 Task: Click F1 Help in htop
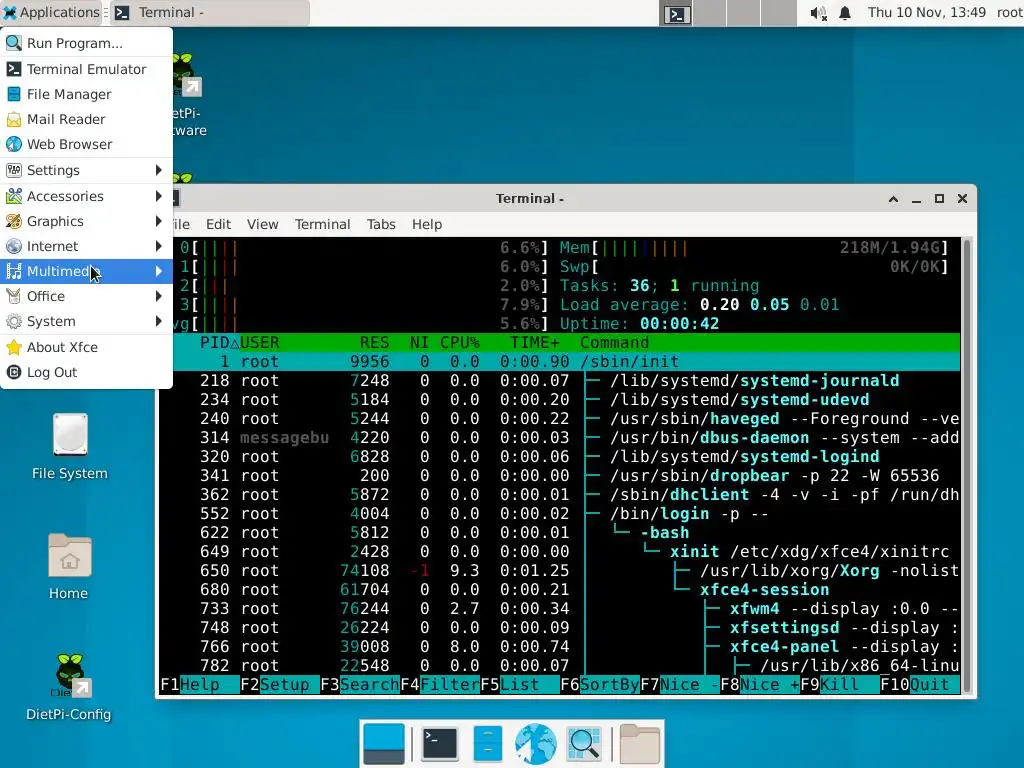click(199, 684)
